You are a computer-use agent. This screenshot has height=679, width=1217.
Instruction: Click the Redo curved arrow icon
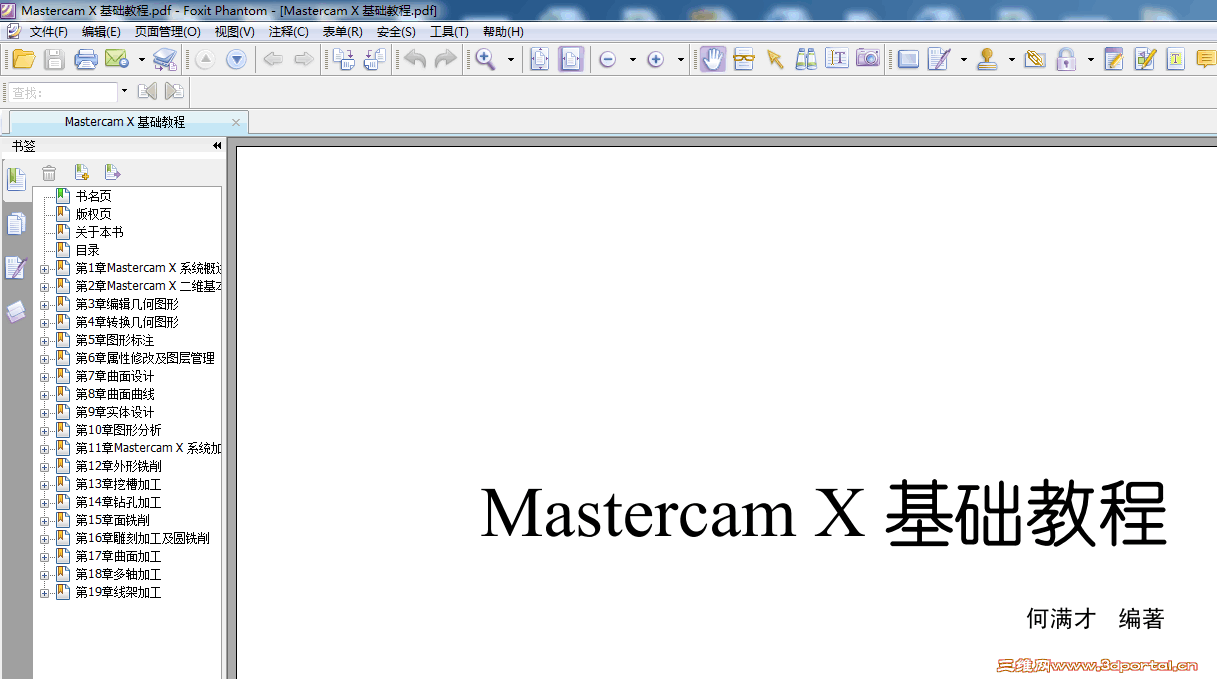445,60
